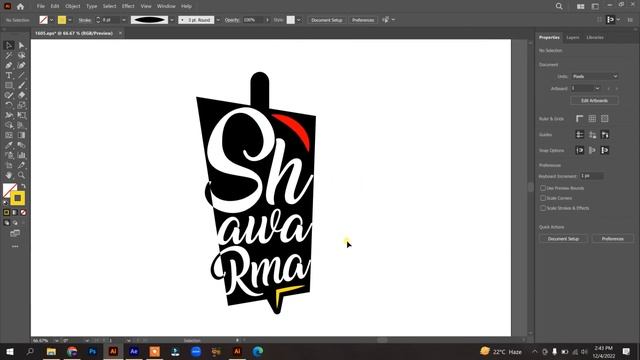
Task: Select the Direct Selection tool
Action: [x=21, y=45]
